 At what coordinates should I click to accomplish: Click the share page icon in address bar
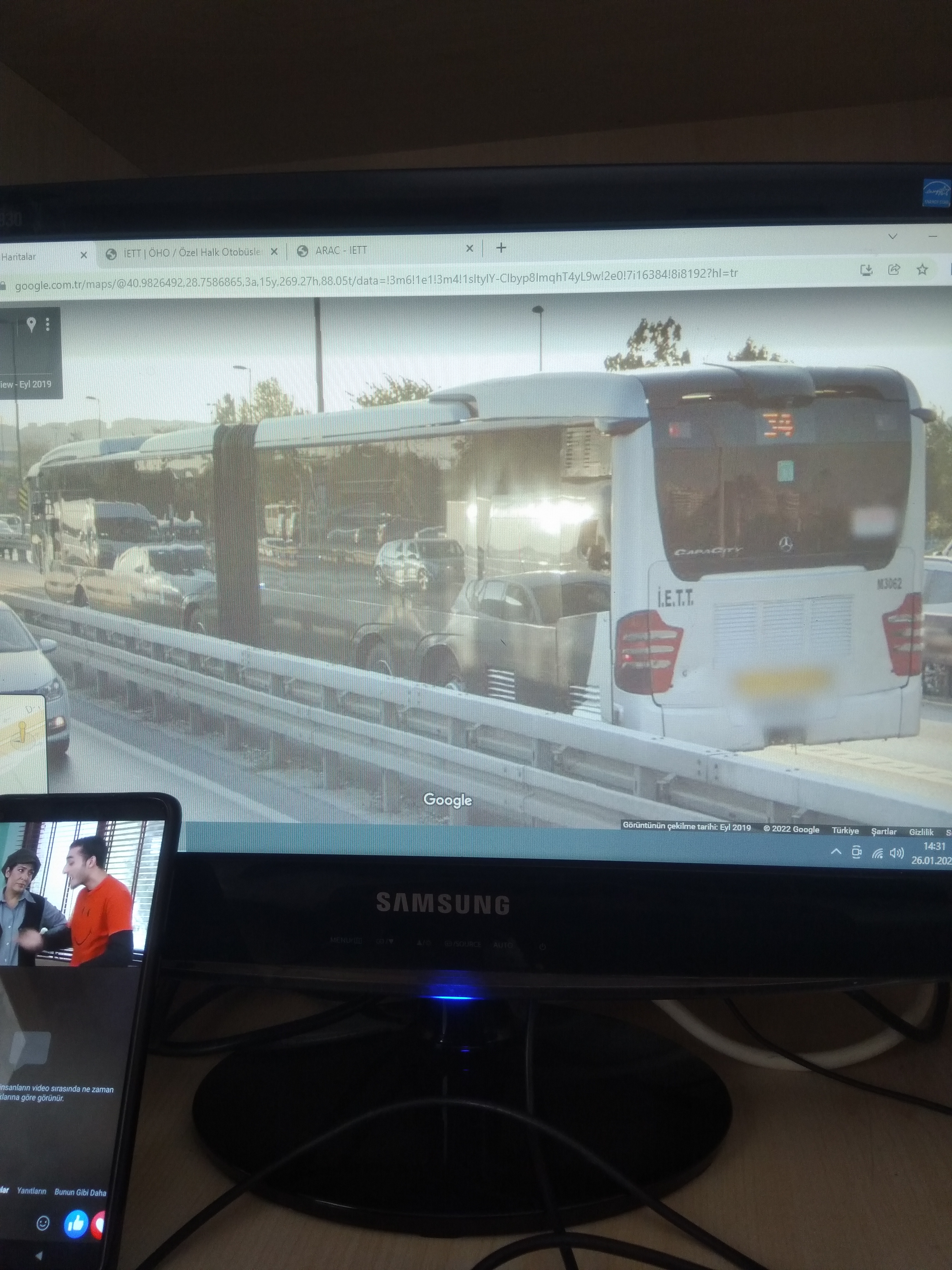click(894, 270)
